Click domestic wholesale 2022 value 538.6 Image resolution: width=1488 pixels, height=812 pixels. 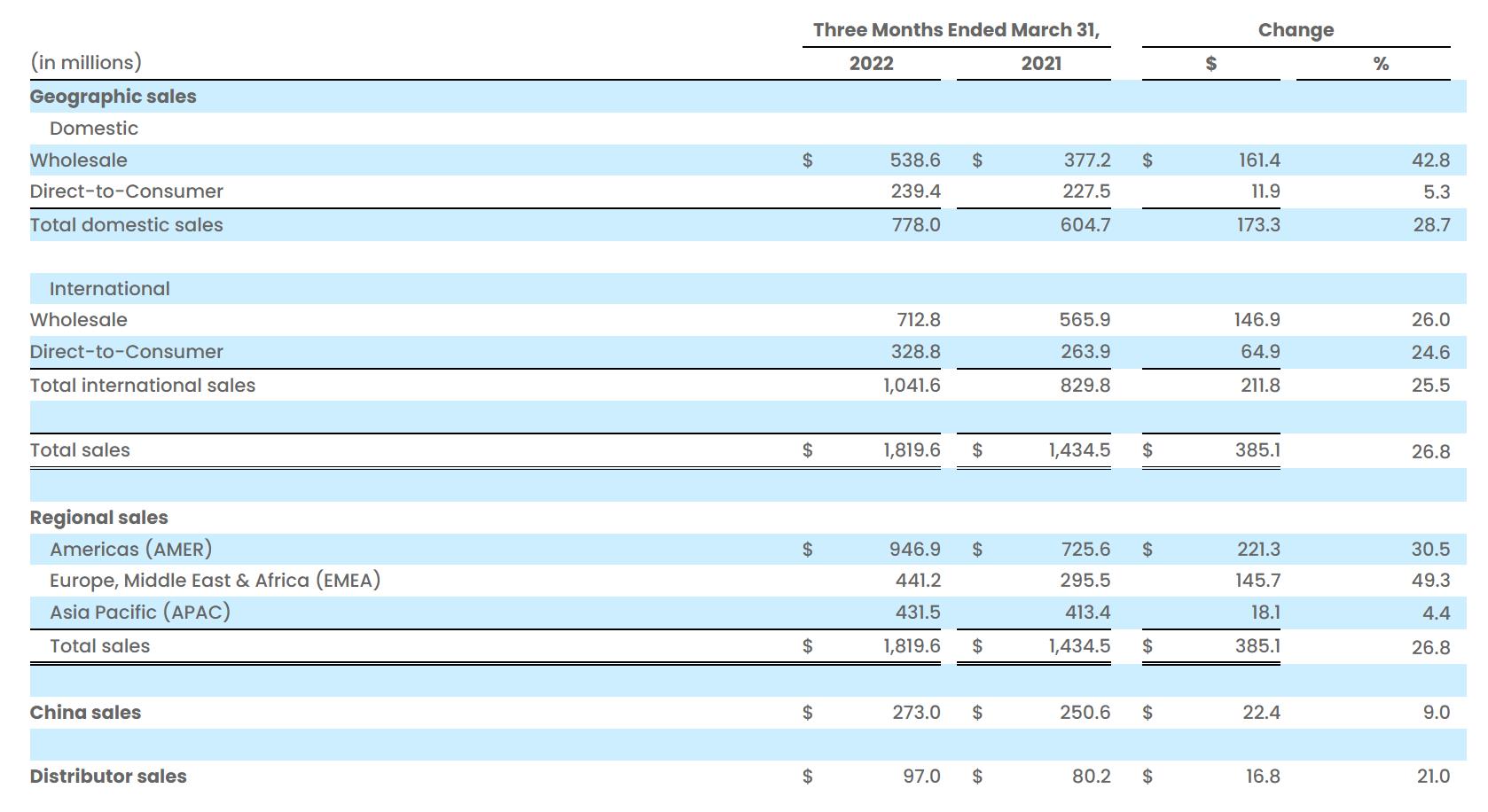[915, 160]
